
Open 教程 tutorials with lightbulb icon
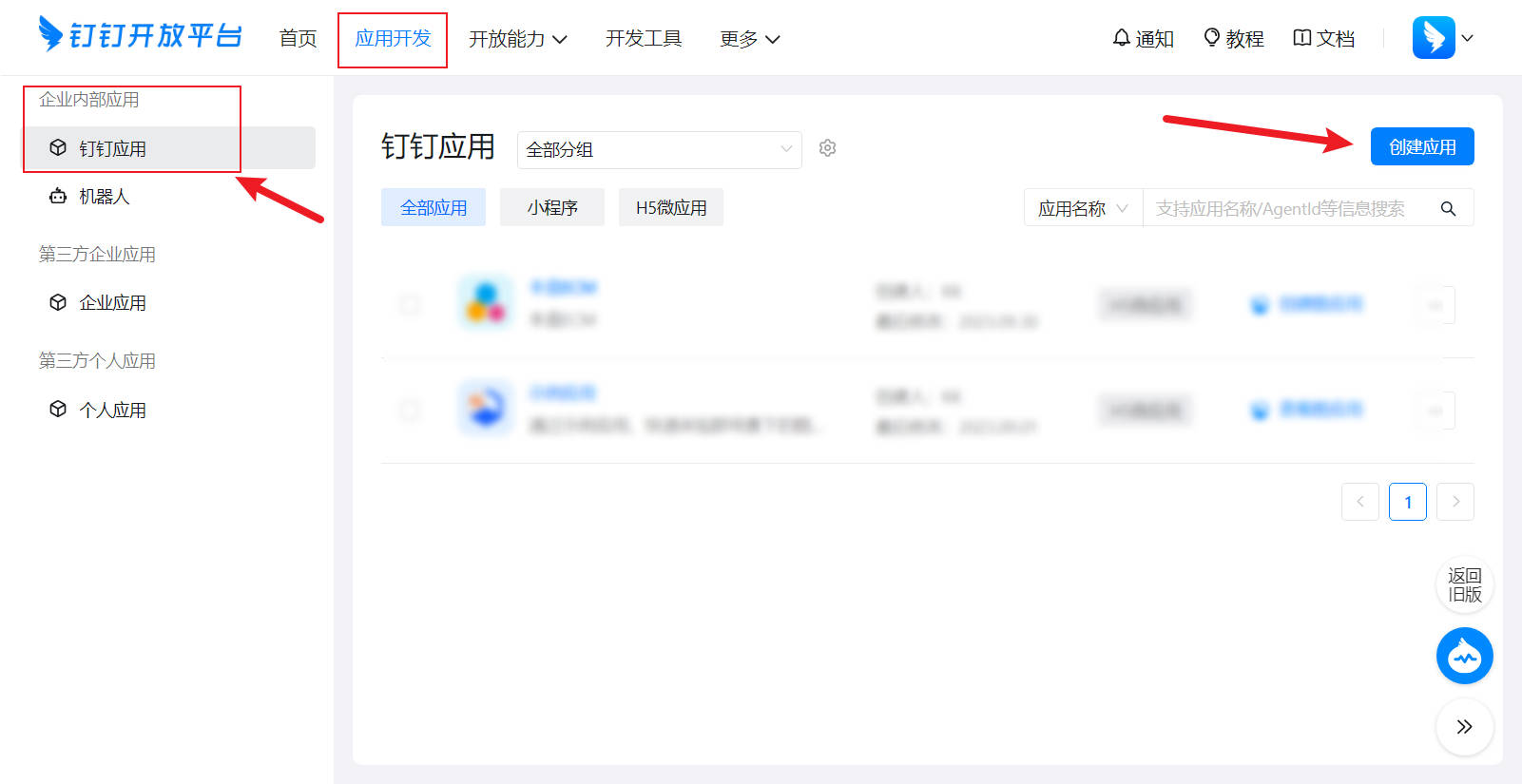coord(1234,39)
